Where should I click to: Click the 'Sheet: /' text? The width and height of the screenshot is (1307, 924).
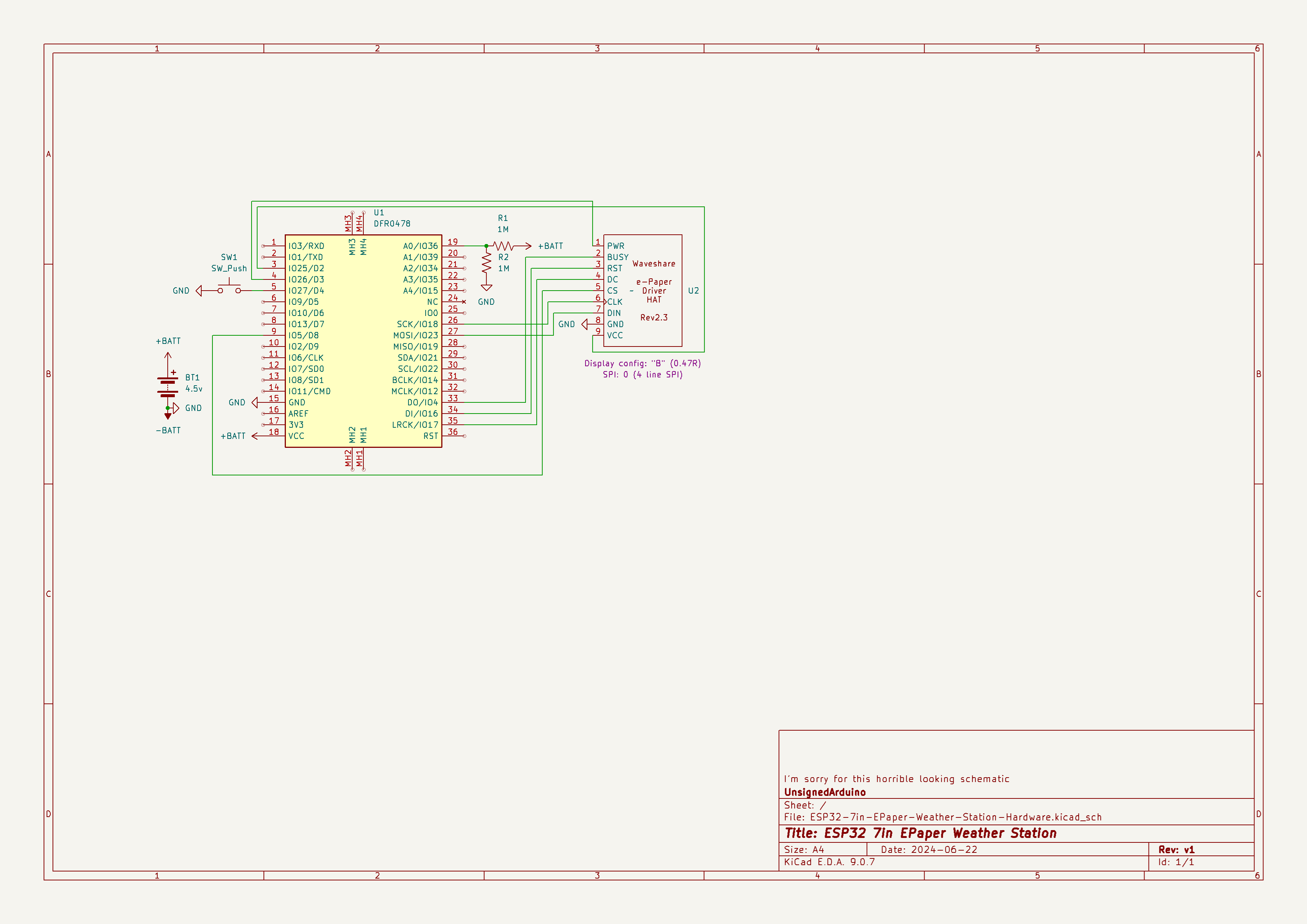point(804,805)
